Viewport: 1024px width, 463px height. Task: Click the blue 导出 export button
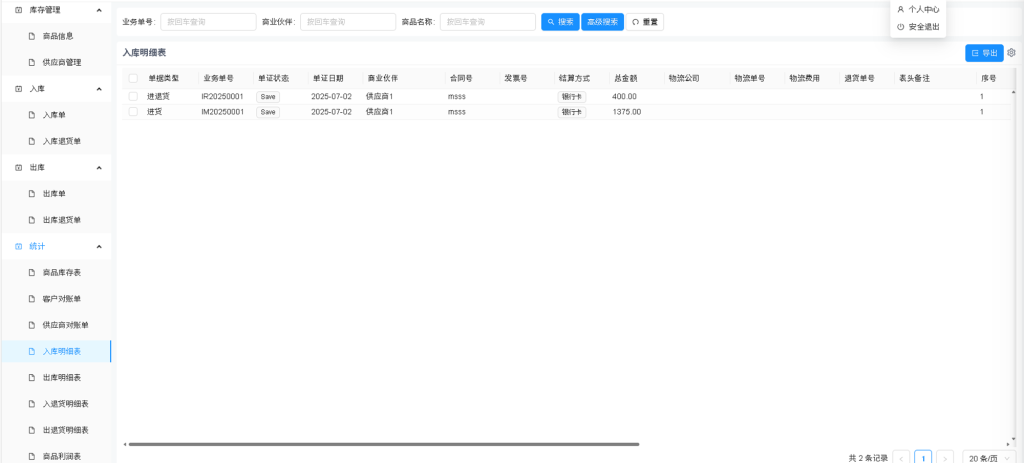coord(984,53)
